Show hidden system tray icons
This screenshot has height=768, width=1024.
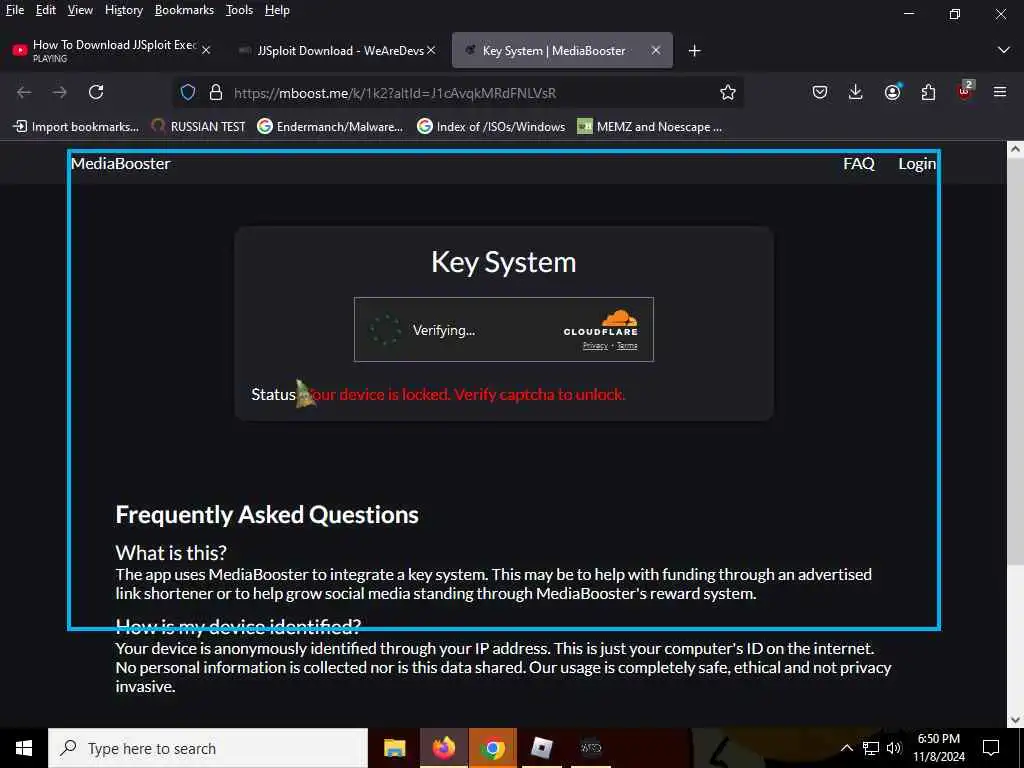pos(846,748)
